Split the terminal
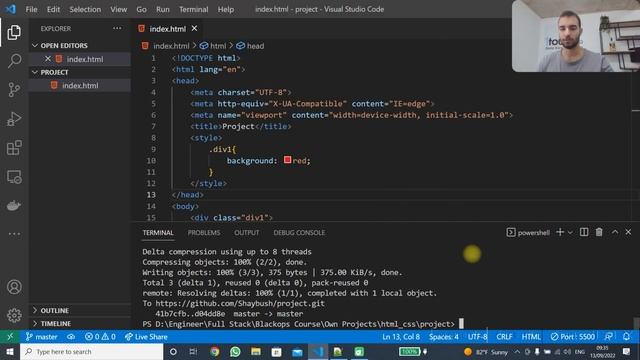Screen dimensions: 640x360 584,232
